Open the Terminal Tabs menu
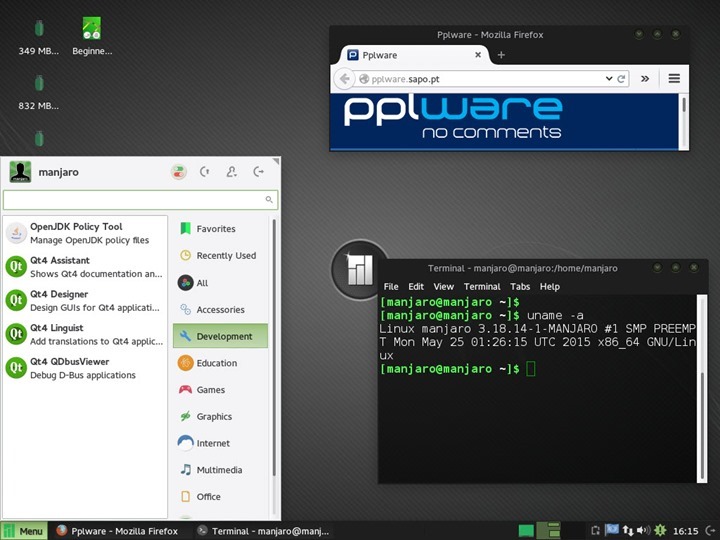The image size is (720, 540). (x=520, y=287)
